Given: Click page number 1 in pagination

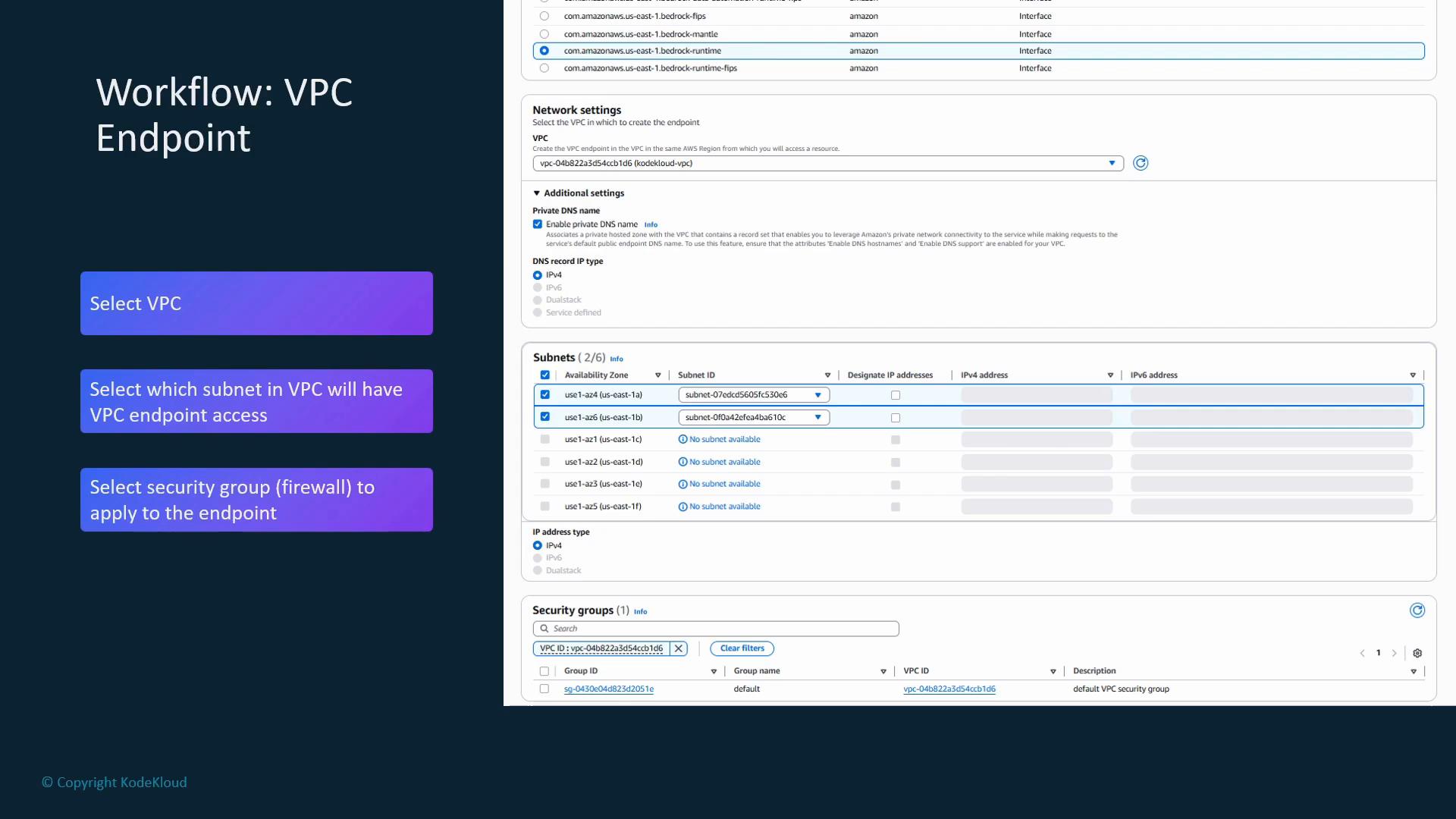Looking at the screenshot, I should (1378, 653).
